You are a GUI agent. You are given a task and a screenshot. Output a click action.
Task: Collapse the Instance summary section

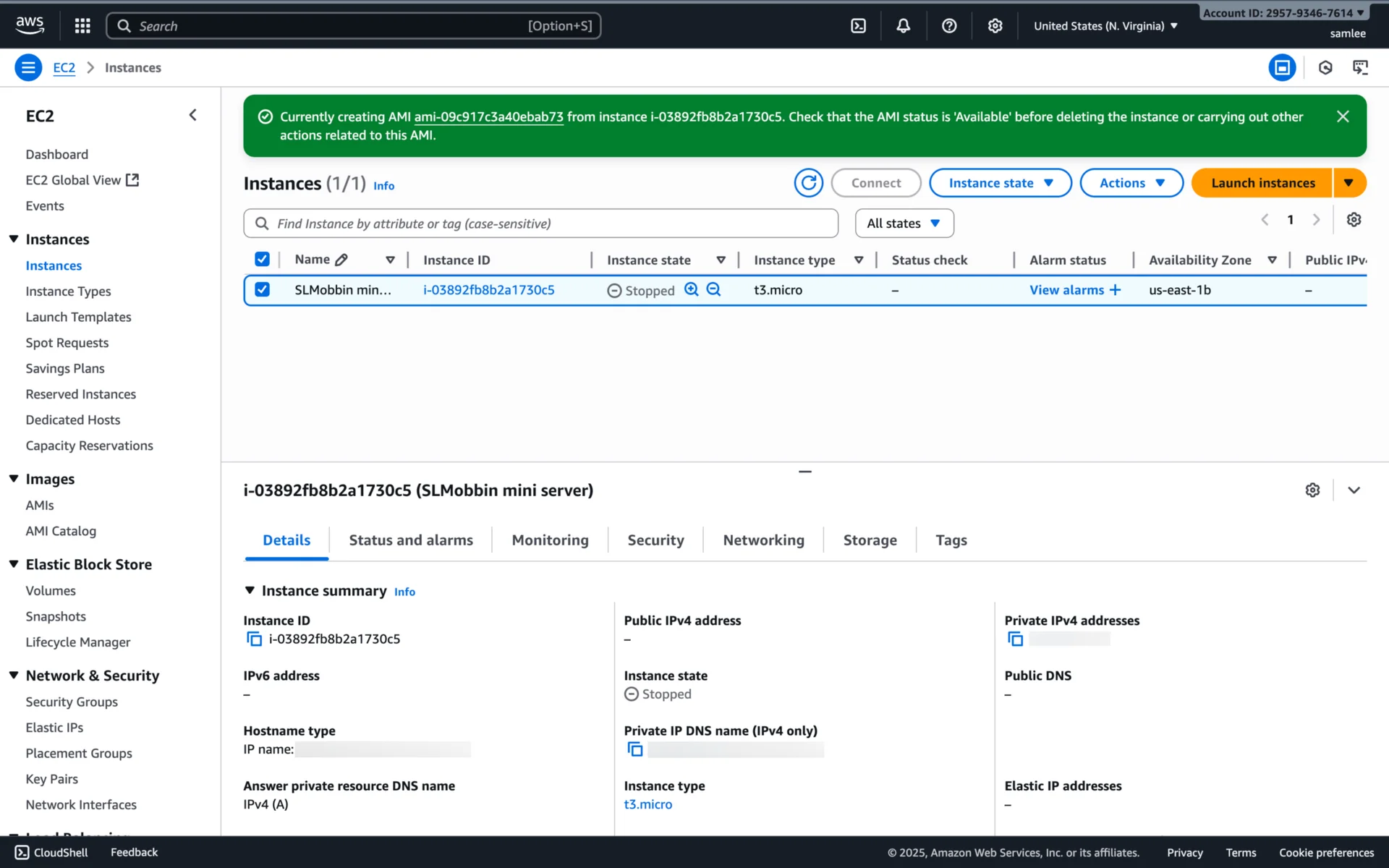click(x=250, y=590)
